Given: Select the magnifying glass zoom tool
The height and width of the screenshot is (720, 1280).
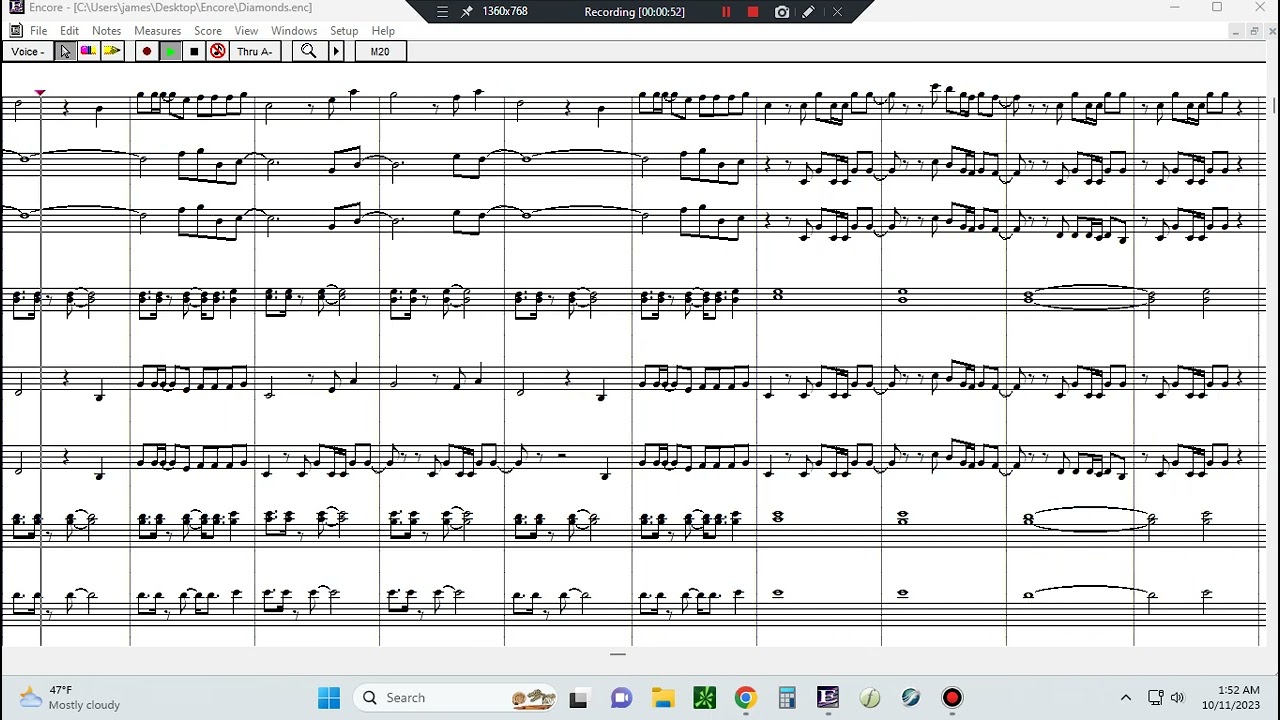Looking at the screenshot, I should coord(309,51).
